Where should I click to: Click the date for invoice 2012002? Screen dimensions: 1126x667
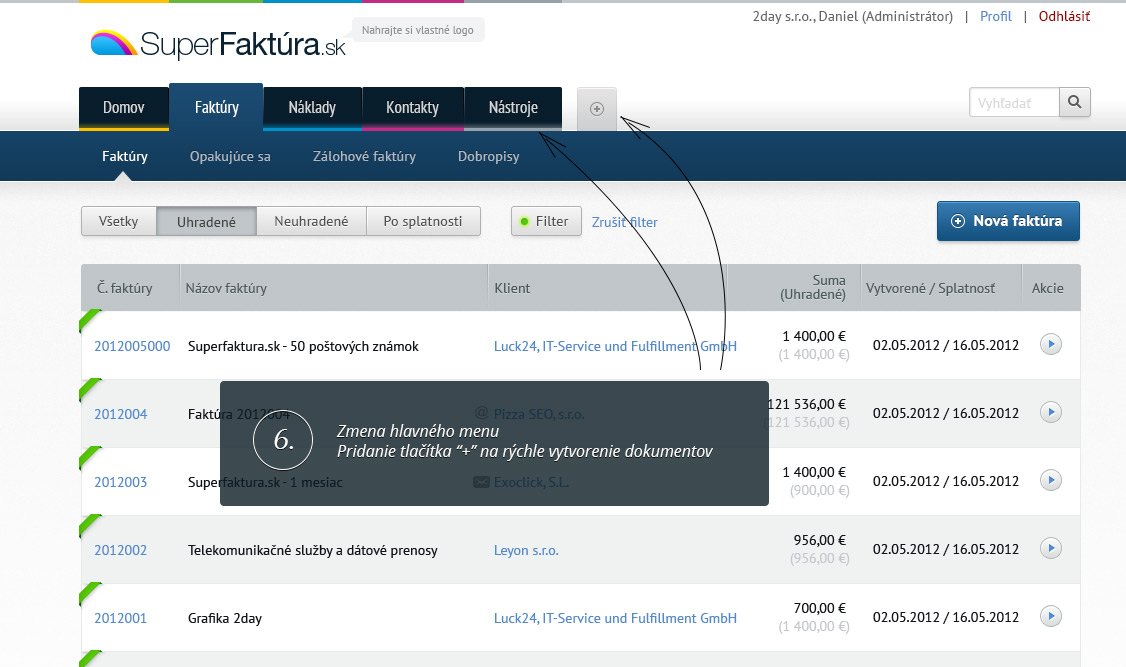[x=946, y=549]
